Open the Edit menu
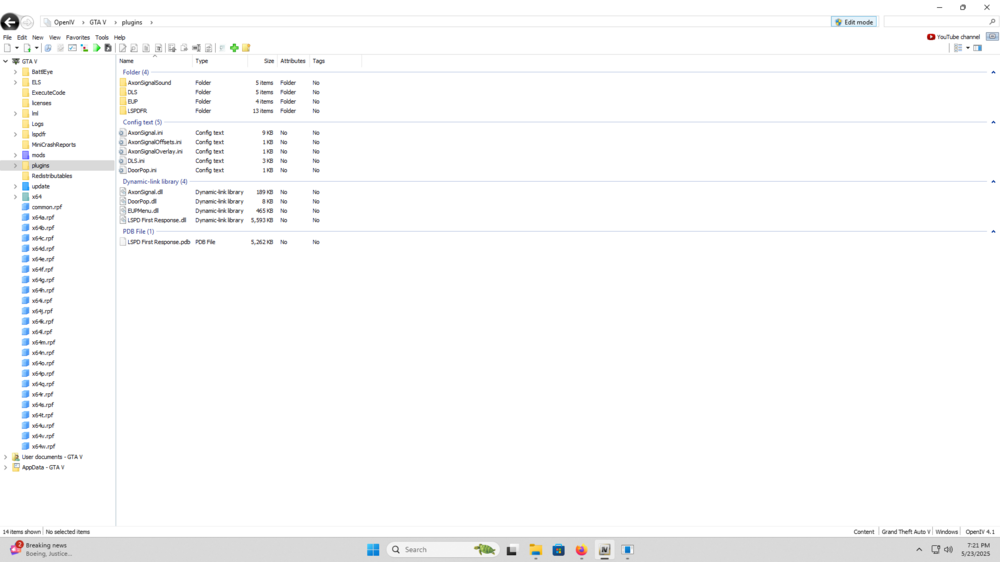 click(x=22, y=38)
